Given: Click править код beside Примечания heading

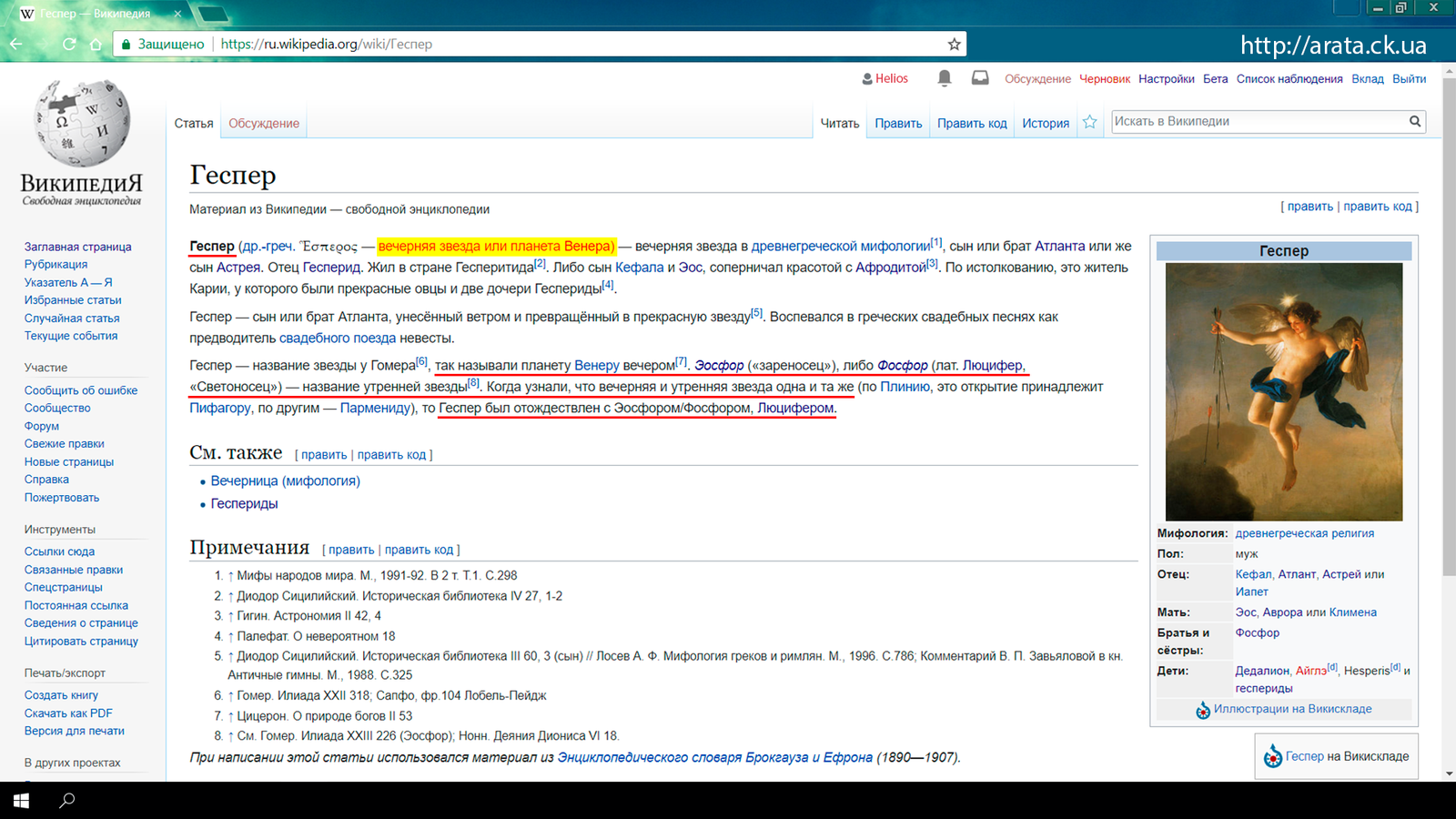Looking at the screenshot, I should 419,550.
